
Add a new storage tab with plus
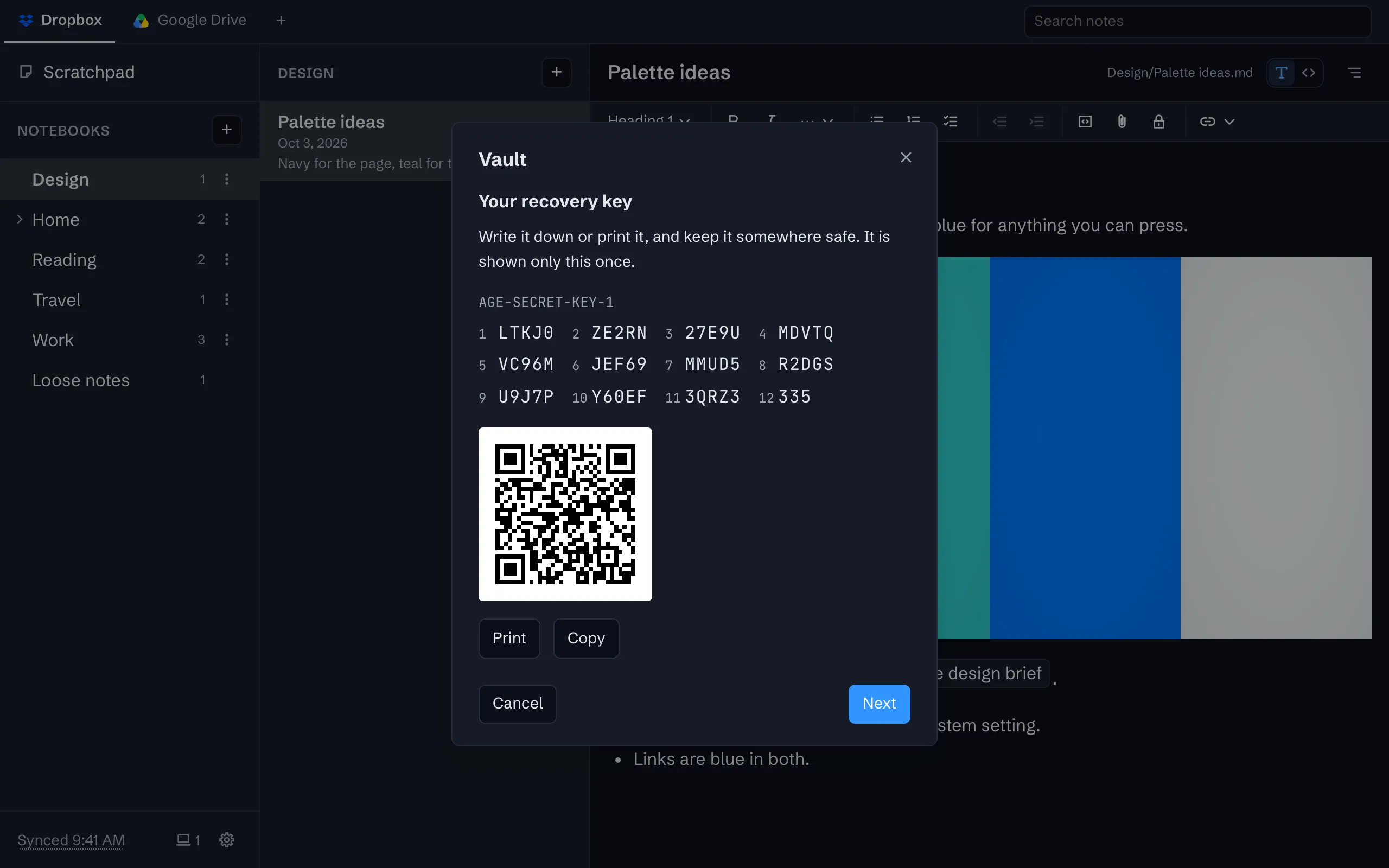click(x=281, y=21)
